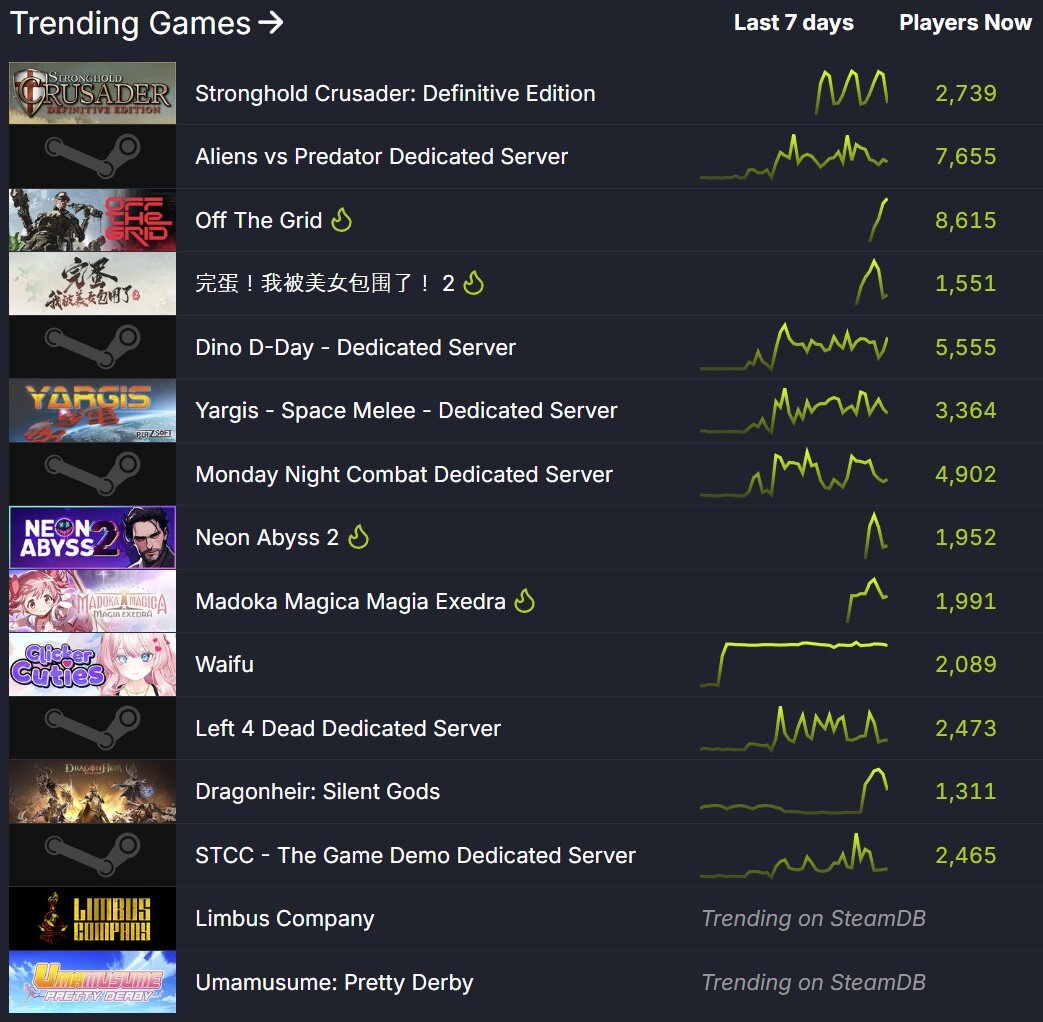Click the Off The Grid game thumbnail
The width and height of the screenshot is (1043, 1022).
click(92, 220)
